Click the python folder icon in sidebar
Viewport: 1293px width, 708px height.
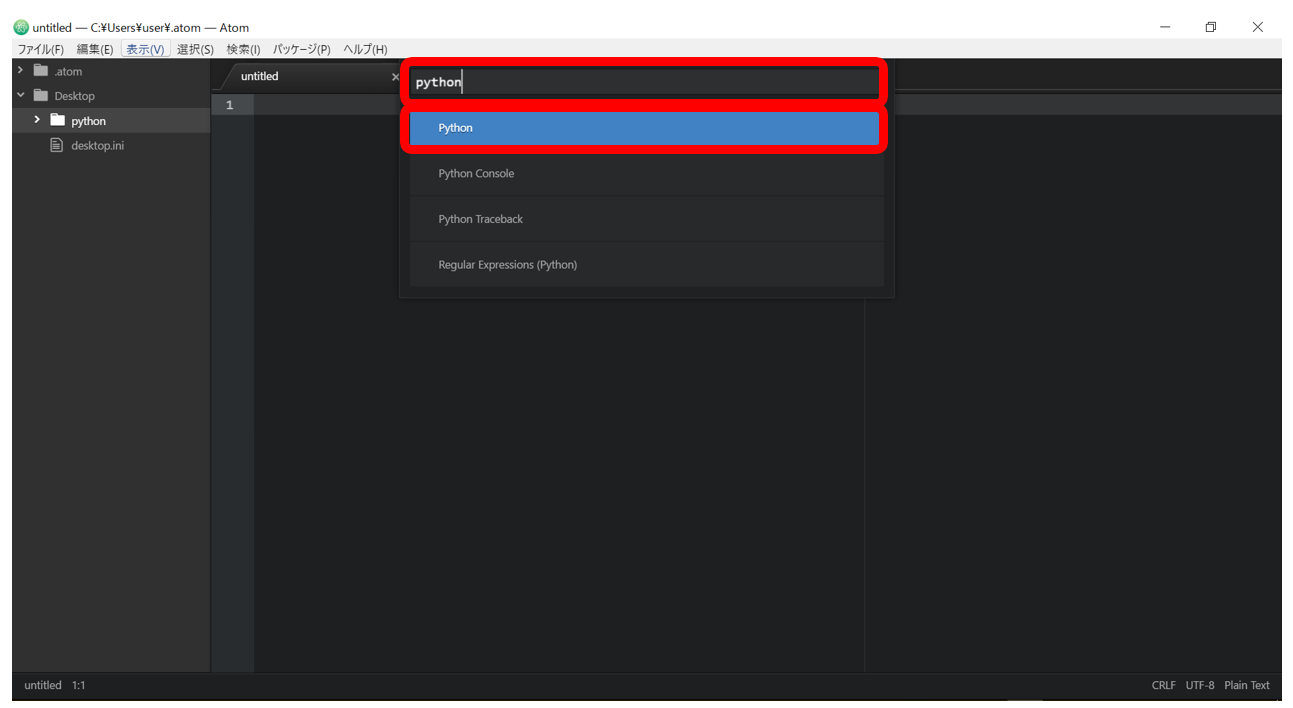click(x=58, y=121)
